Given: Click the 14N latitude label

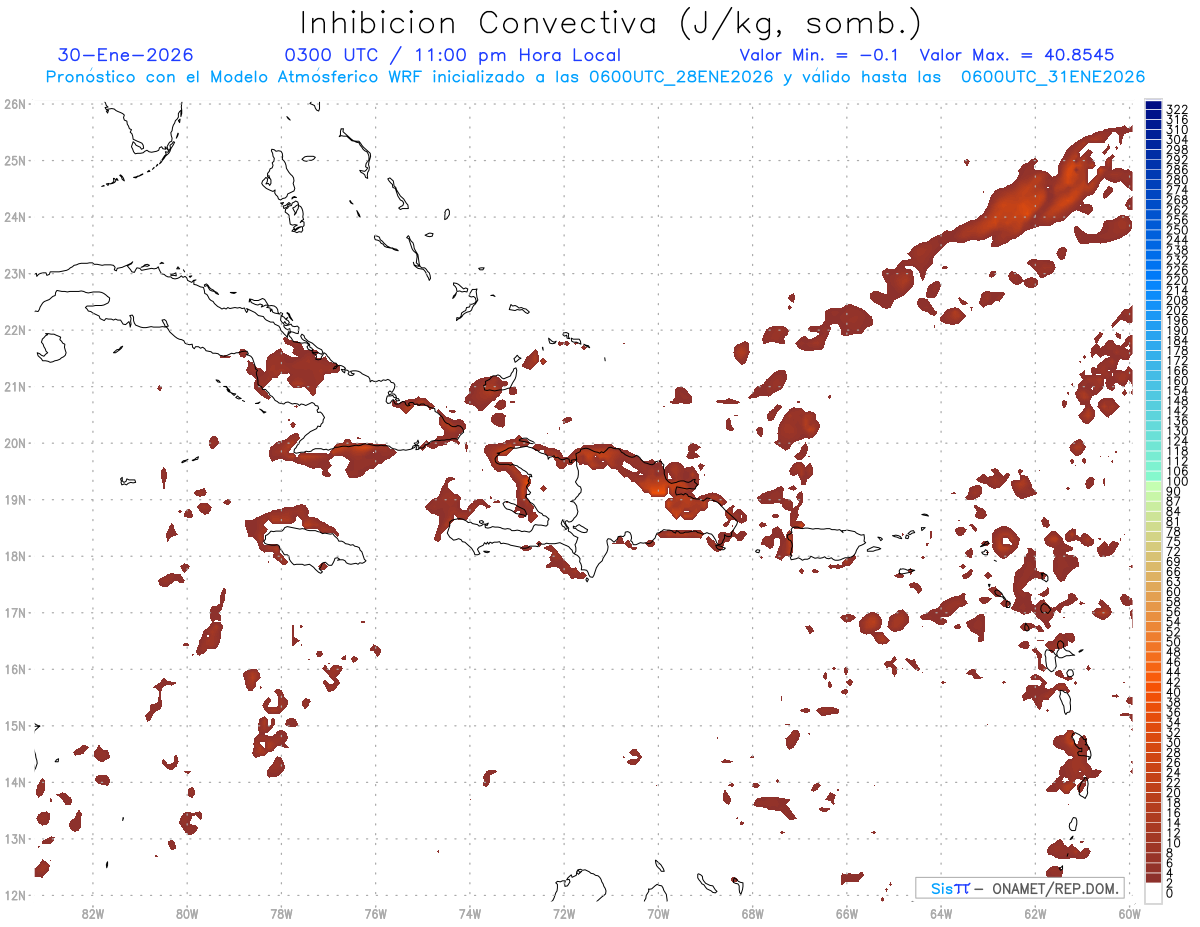Looking at the screenshot, I should (15, 782).
